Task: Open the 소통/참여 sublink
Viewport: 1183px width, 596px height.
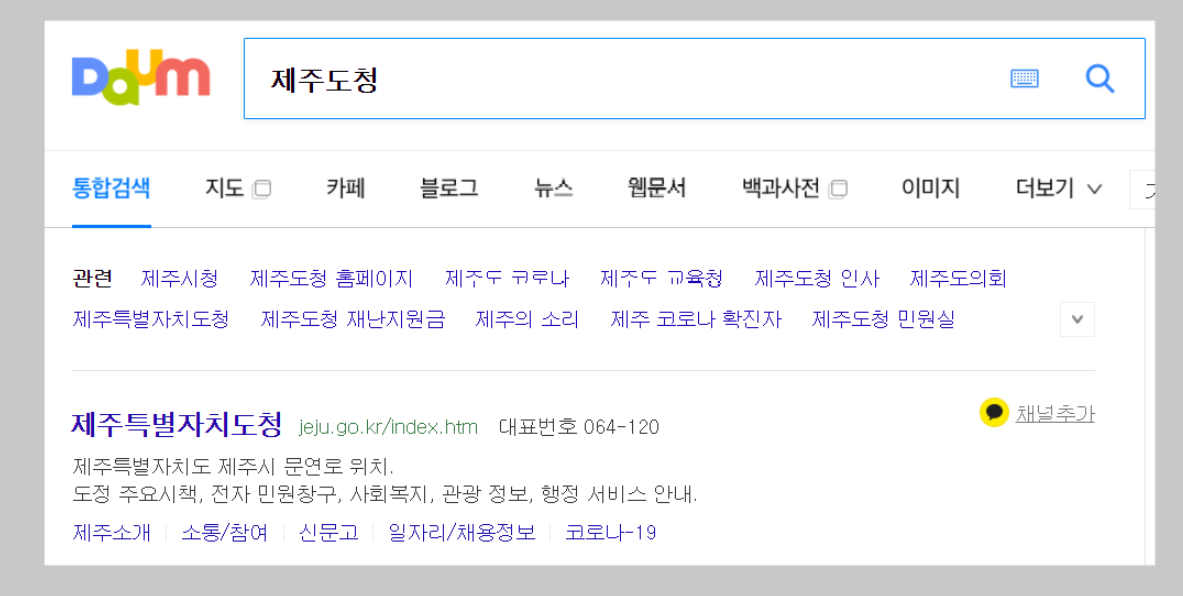Action: (x=224, y=532)
